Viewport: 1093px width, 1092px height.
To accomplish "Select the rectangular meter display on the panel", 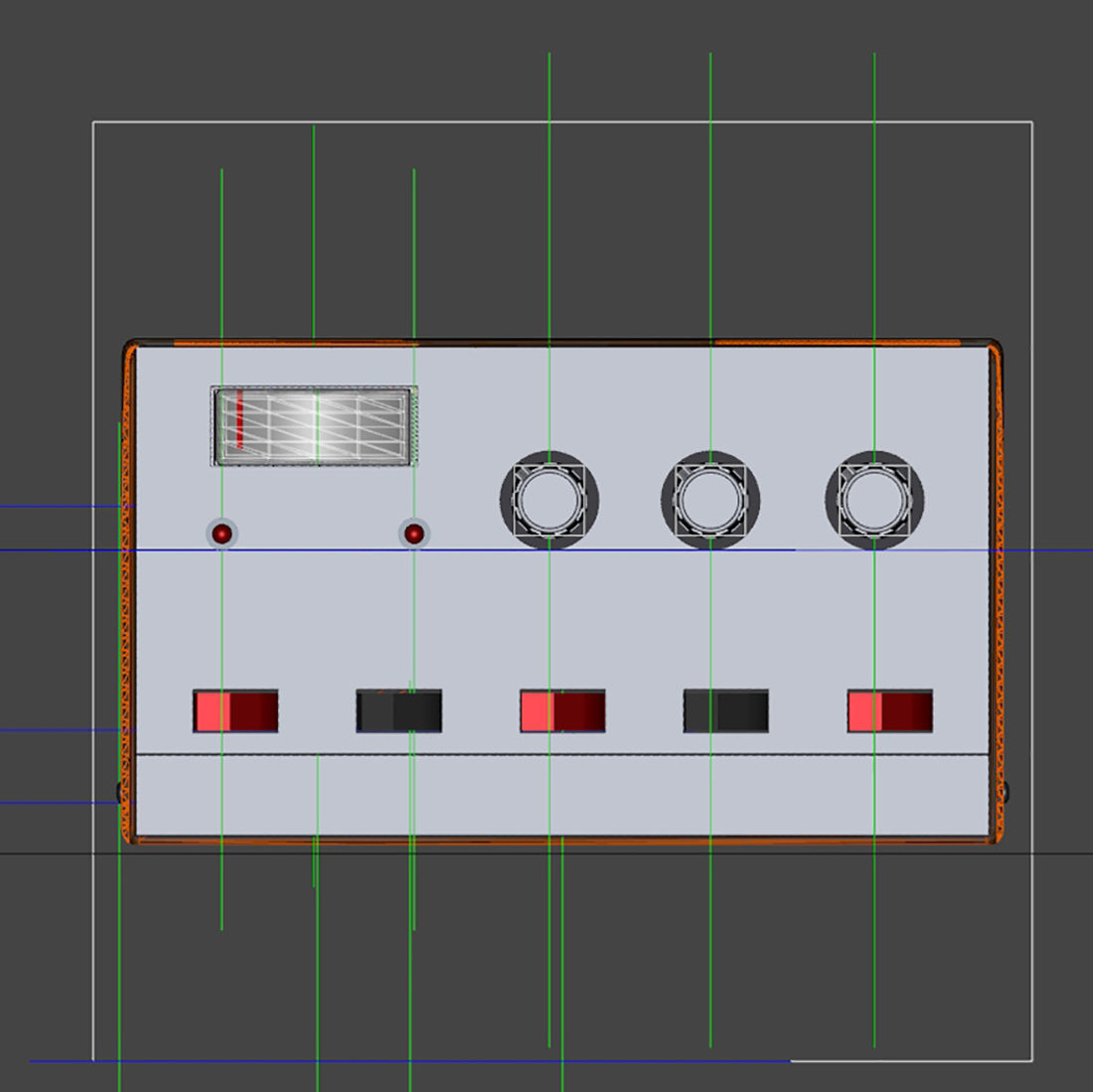I will [314, 426].
